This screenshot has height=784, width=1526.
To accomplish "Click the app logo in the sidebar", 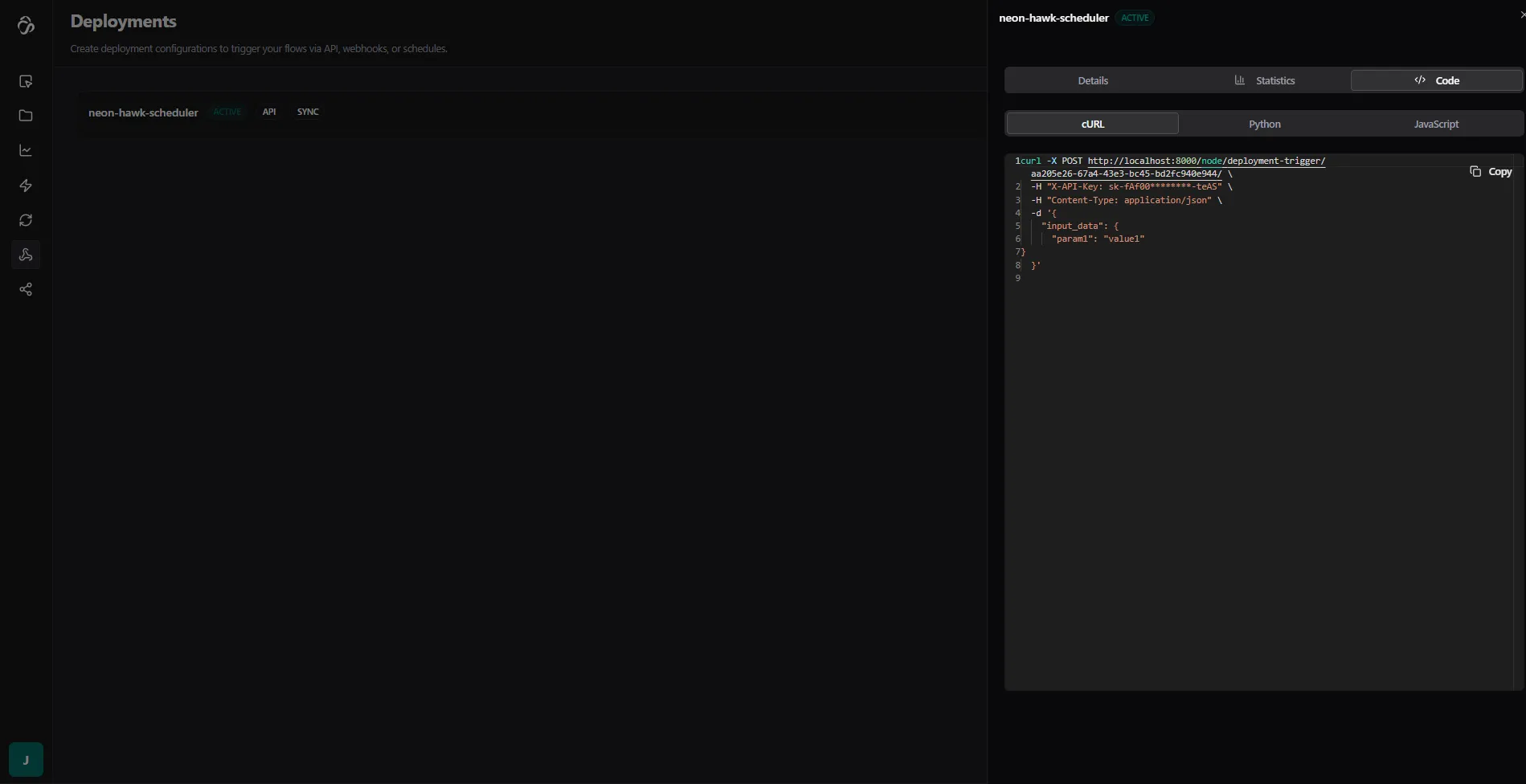I will (26, 26).
